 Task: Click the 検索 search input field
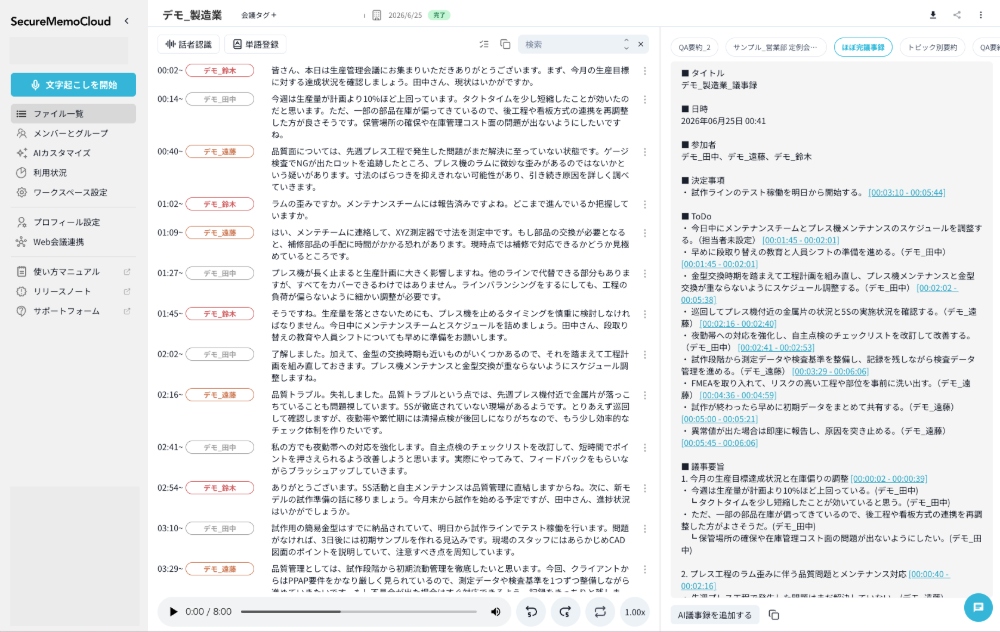coord(571,44)
